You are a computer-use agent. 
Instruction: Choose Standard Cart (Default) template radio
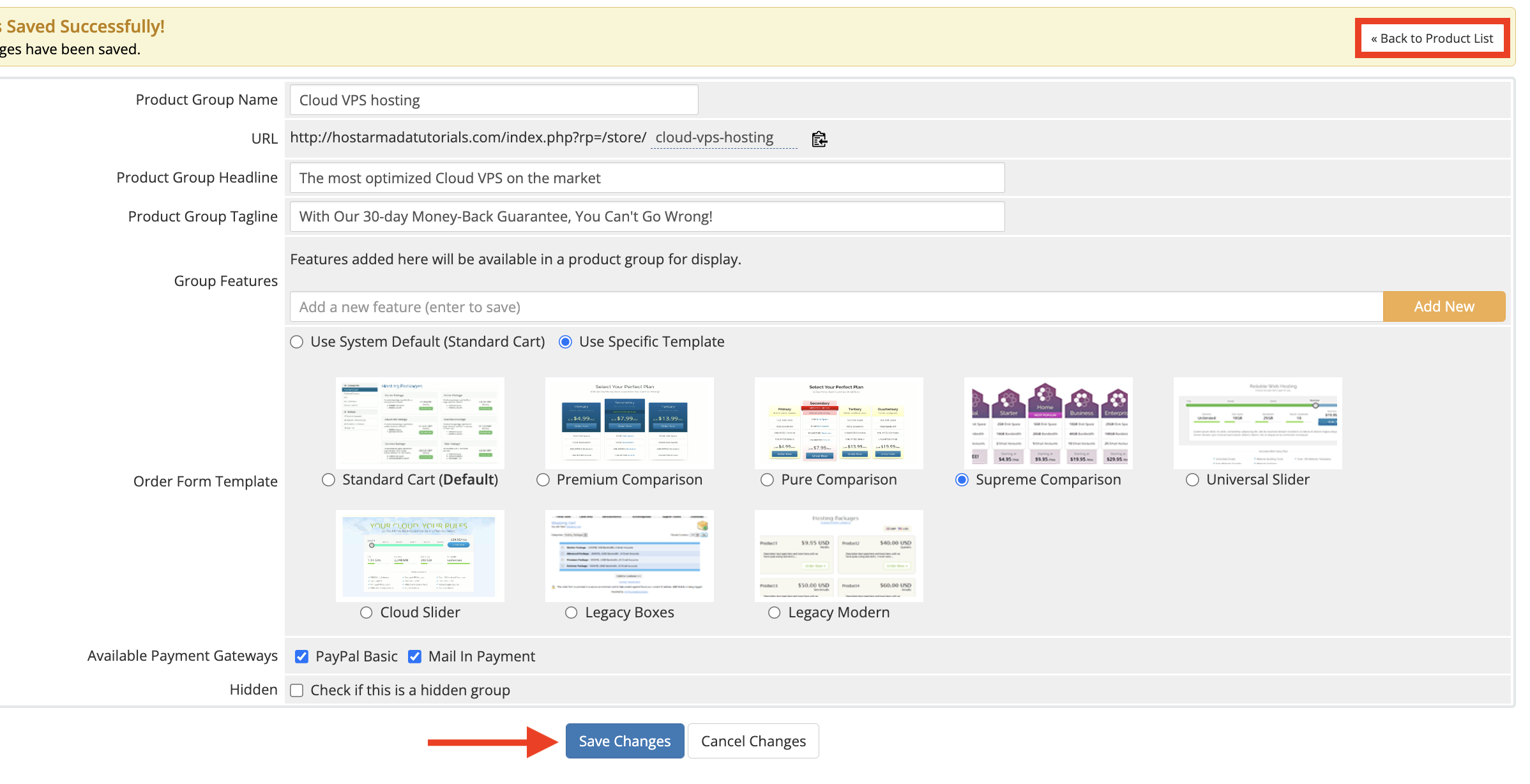(328, 480)
